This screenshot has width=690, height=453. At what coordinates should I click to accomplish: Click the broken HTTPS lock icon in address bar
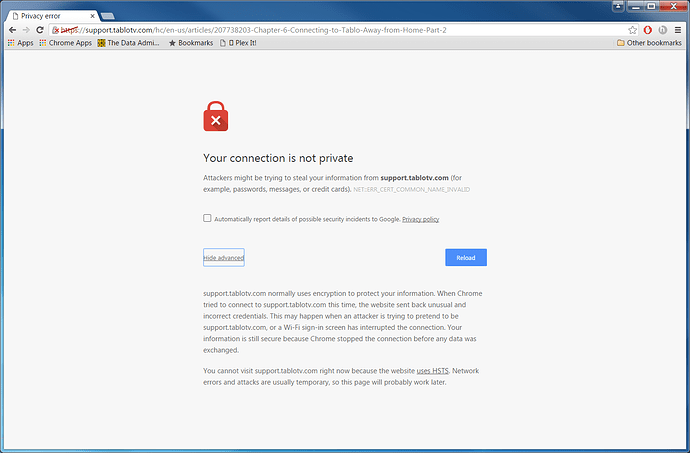pos(55,30)
